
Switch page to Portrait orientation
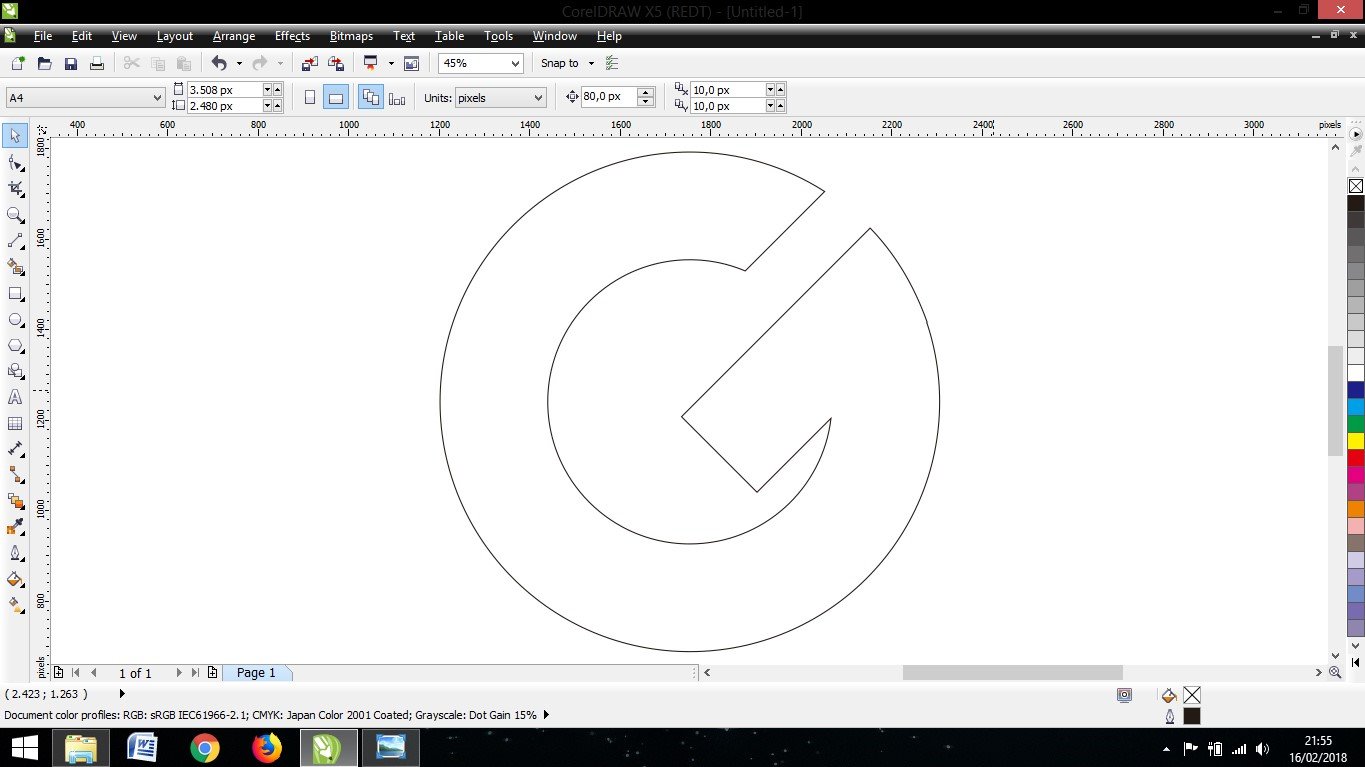pyautogui.click(x=310, y=97)
